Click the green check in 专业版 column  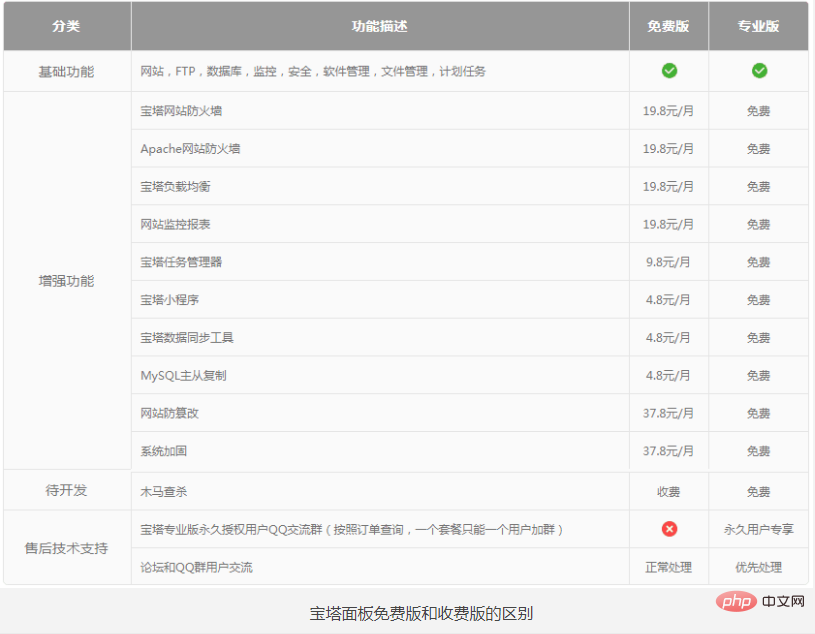coord(759,71)
